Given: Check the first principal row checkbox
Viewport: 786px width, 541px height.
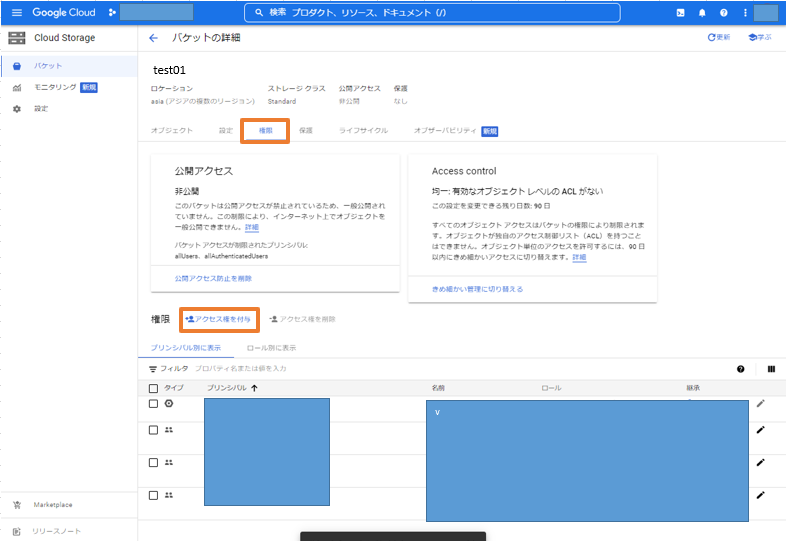Looking at the screenshot, I should click(x=153, y=404).
